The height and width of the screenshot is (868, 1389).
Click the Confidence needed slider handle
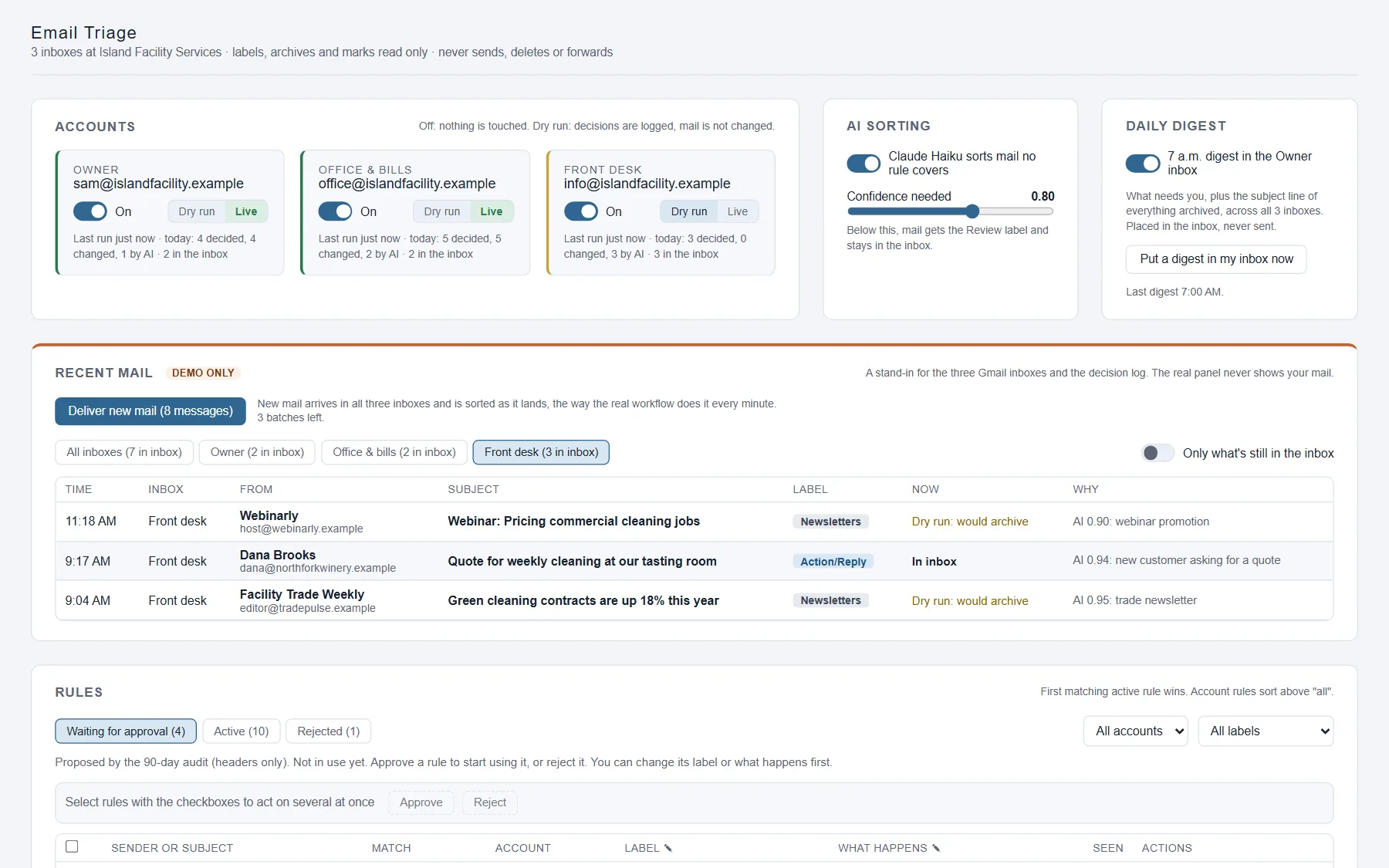pyautogui.click(x=972, y=211)
